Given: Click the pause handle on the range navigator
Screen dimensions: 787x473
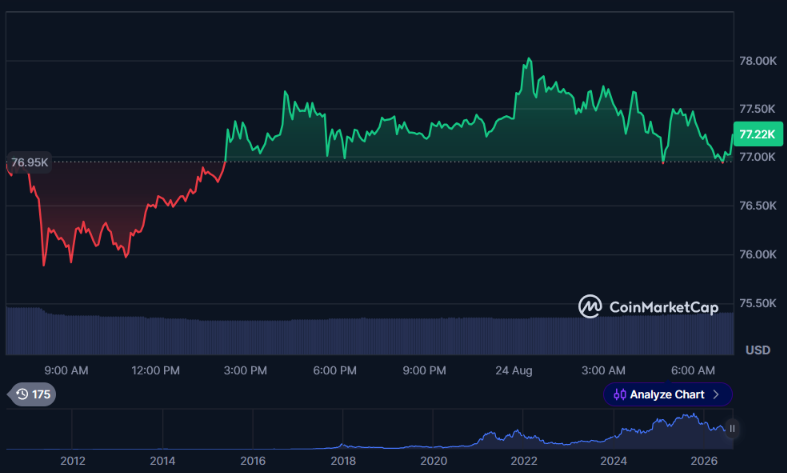Looking at the screenshot, I should pos(732,429).
